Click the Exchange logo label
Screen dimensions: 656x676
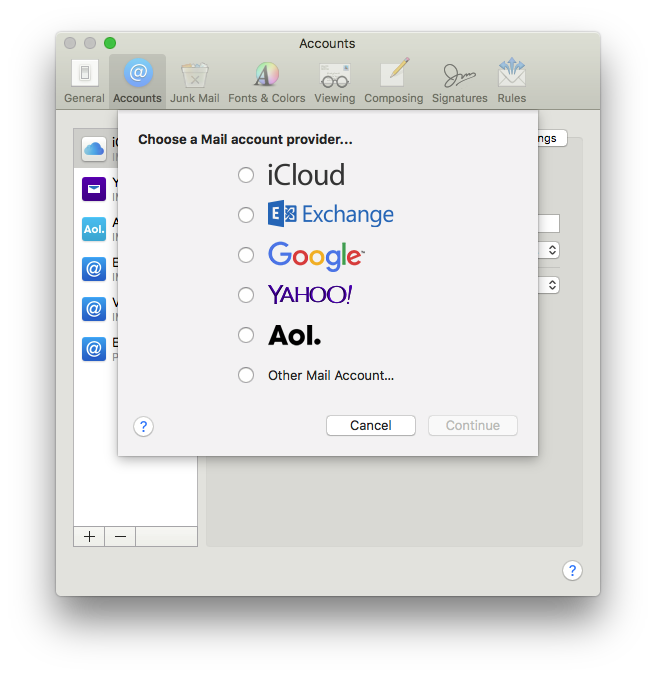[x=331, y=214]
